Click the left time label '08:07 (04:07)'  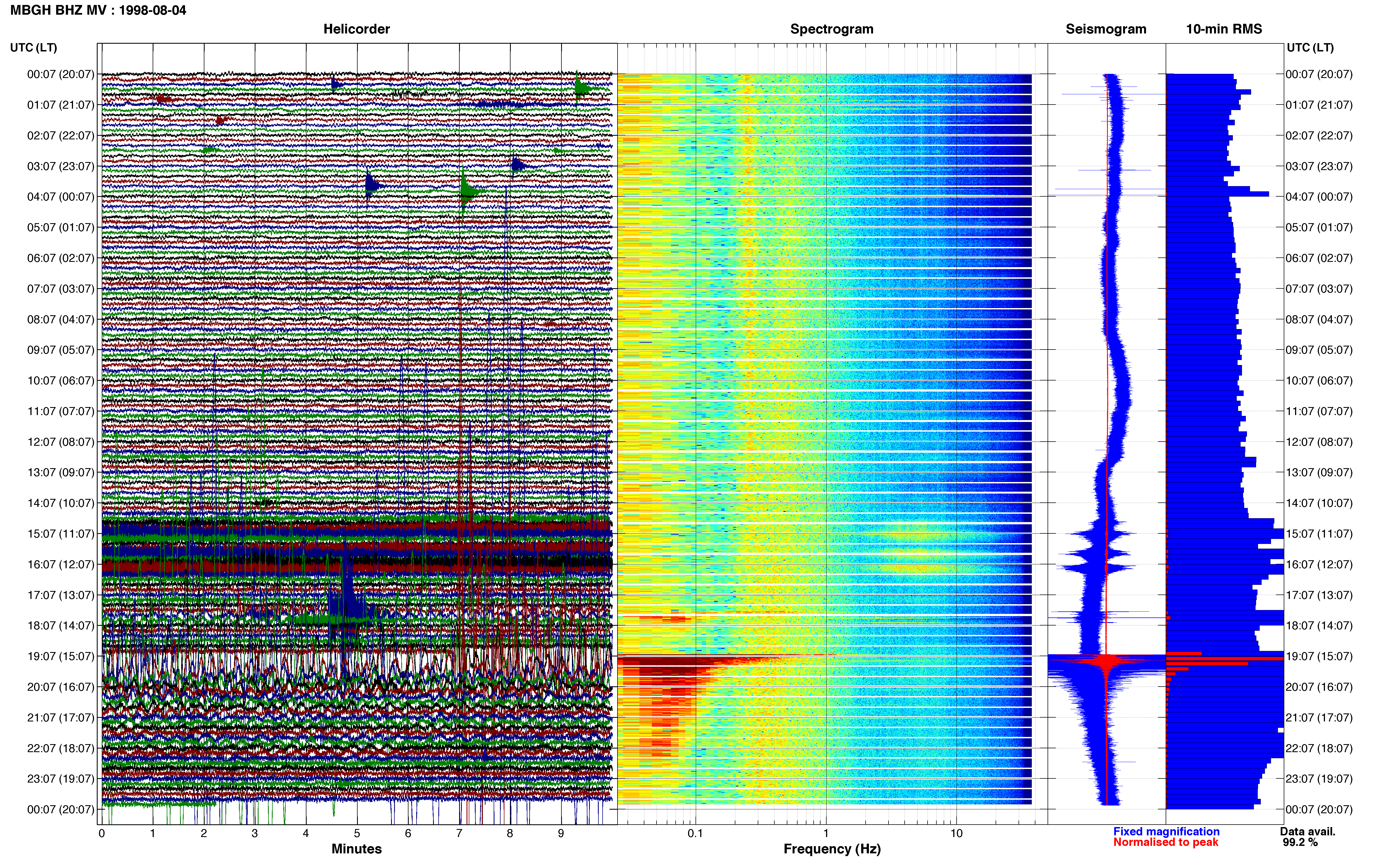tap(61, 319)
